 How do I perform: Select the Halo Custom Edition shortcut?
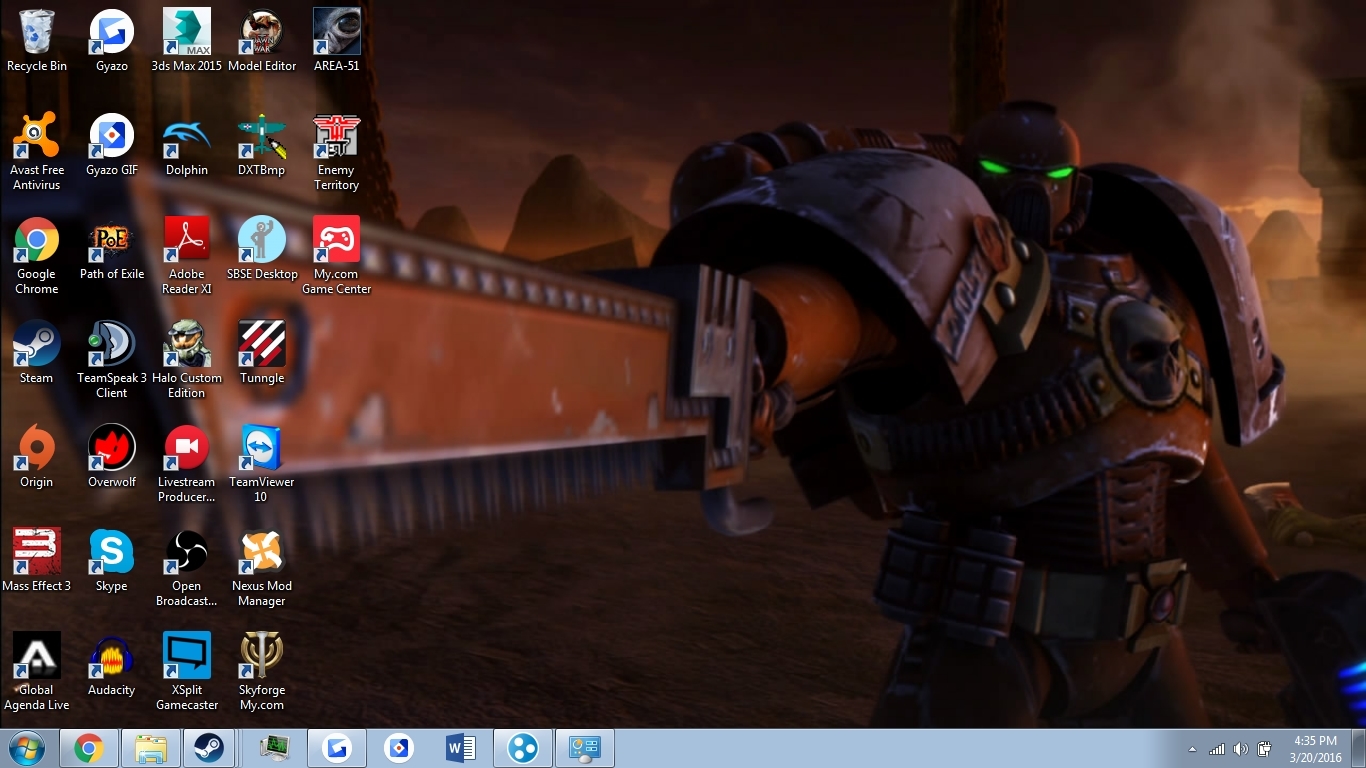tap(187, 360)
